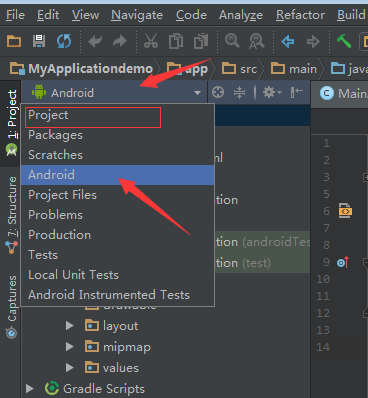The image size is (368, 398).
Task: Click the Save All floppy icon
Action: [x=39, y=41]
